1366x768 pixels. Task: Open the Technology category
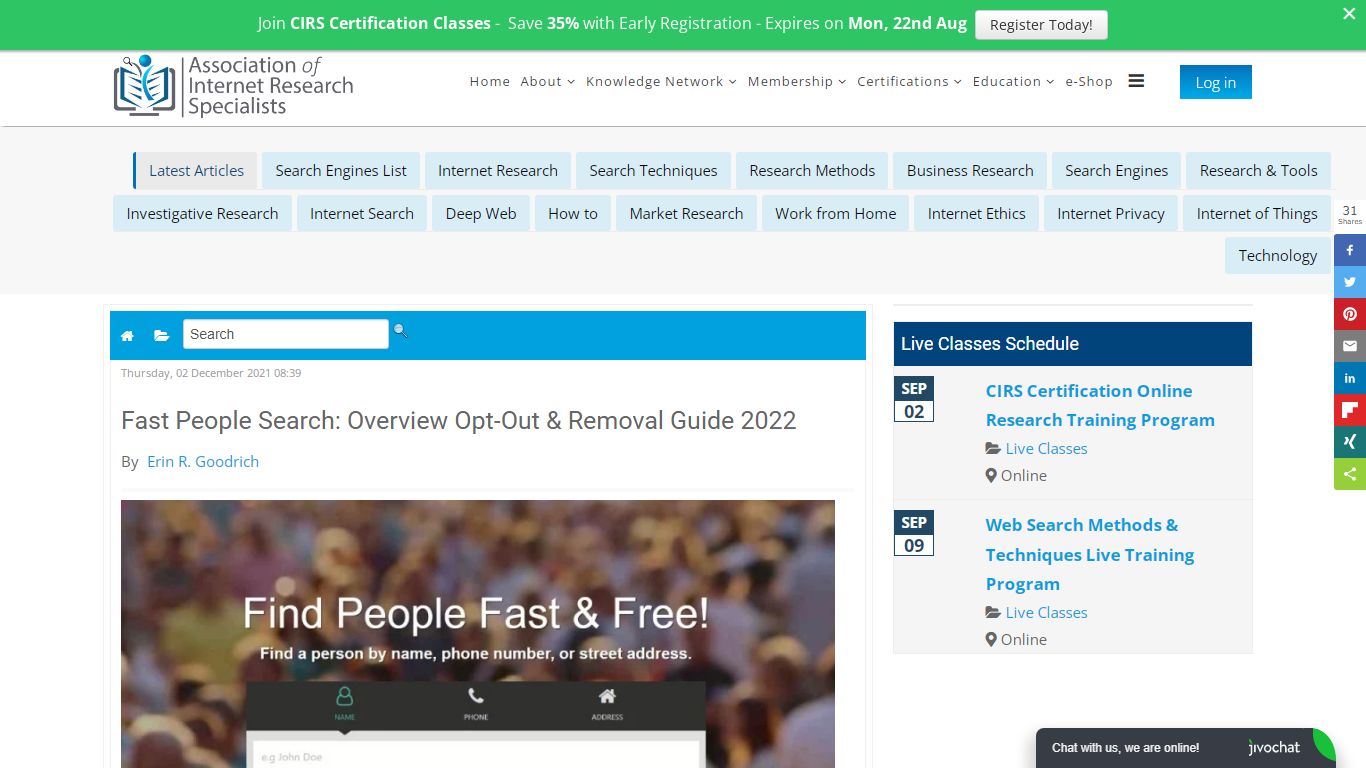click(1278, 255)
